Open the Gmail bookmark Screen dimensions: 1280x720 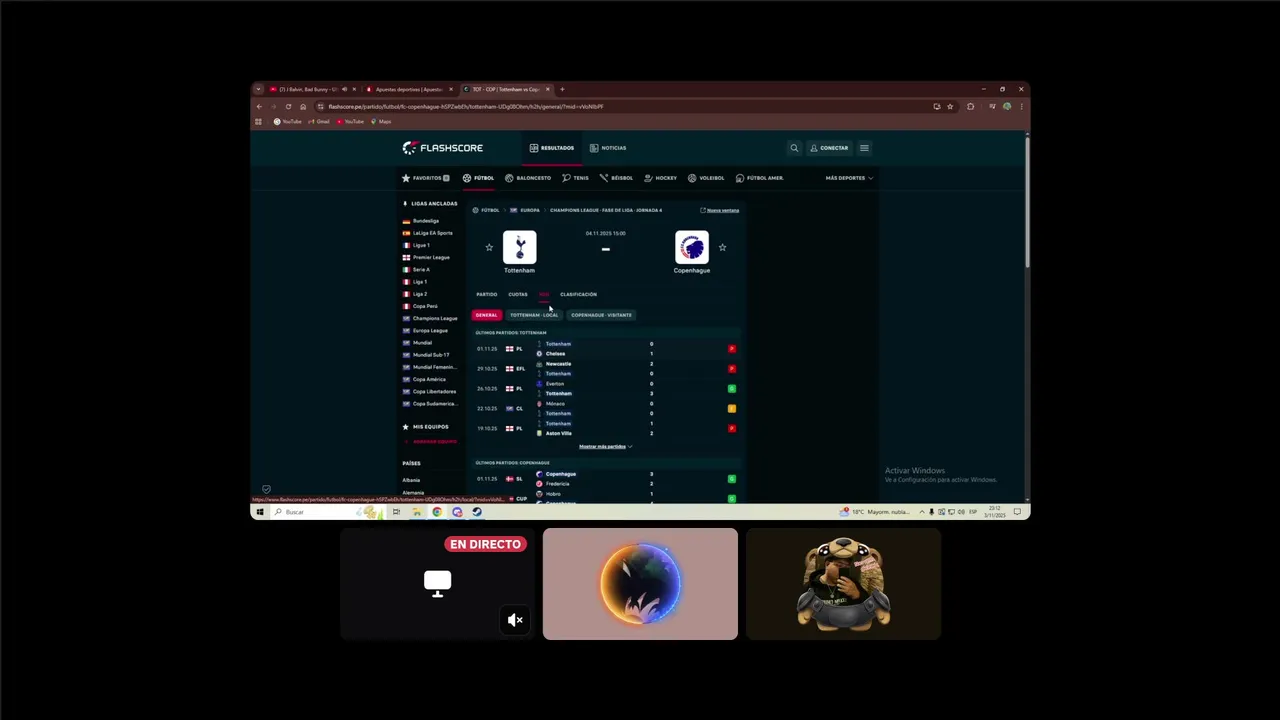coord(319,121)
